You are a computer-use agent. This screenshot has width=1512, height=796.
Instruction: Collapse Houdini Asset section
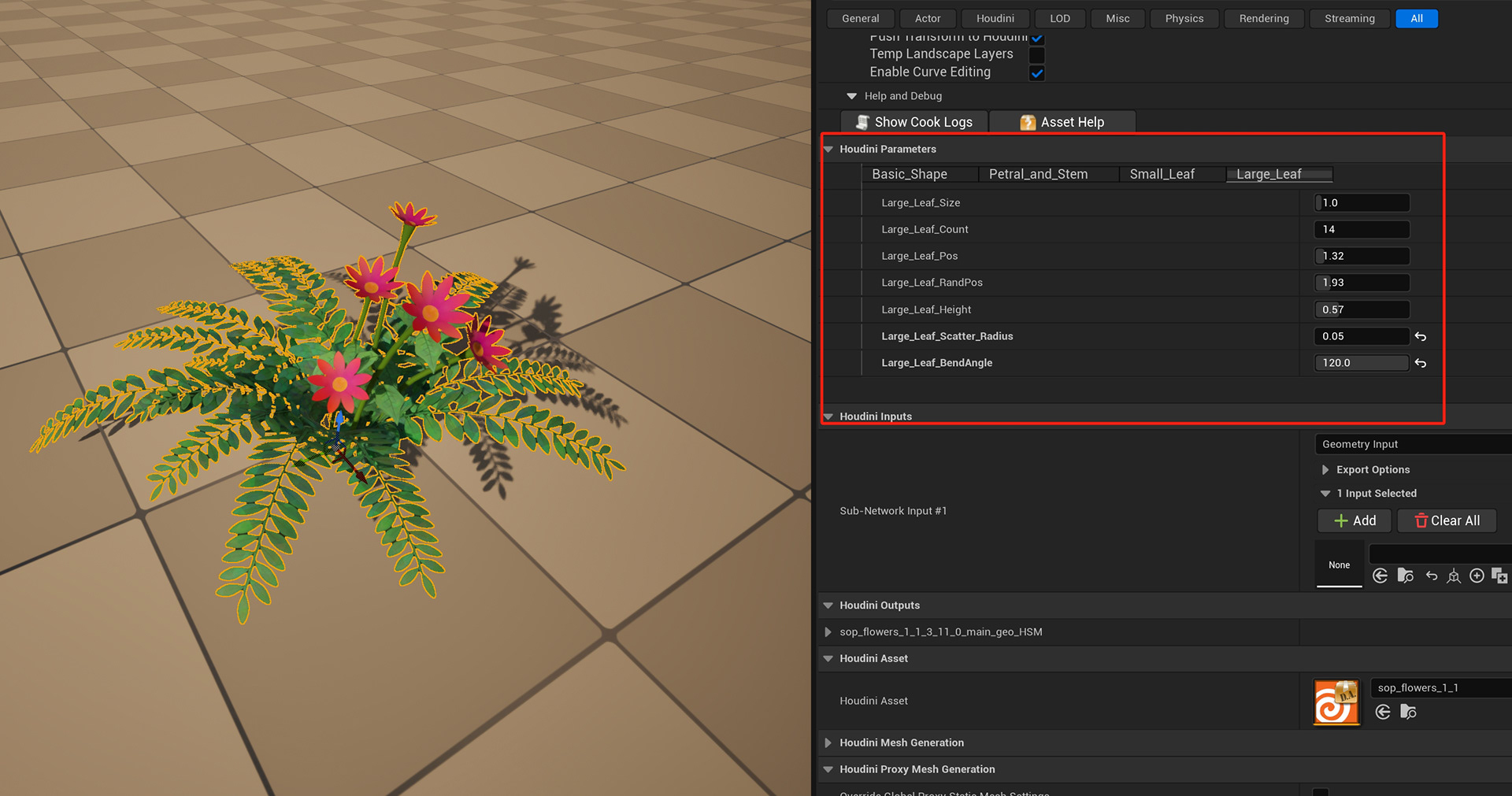[x=828, y=658]
